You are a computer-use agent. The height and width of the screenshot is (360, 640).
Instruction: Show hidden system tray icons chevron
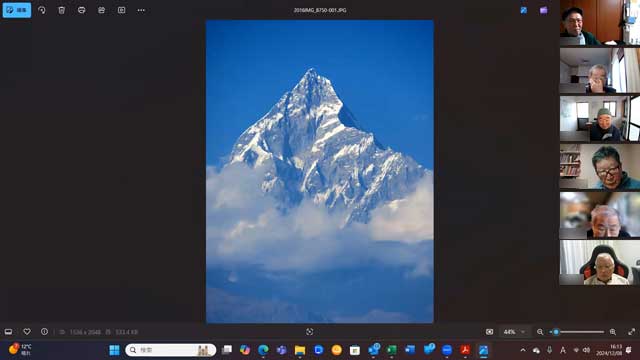click(523, 350)
